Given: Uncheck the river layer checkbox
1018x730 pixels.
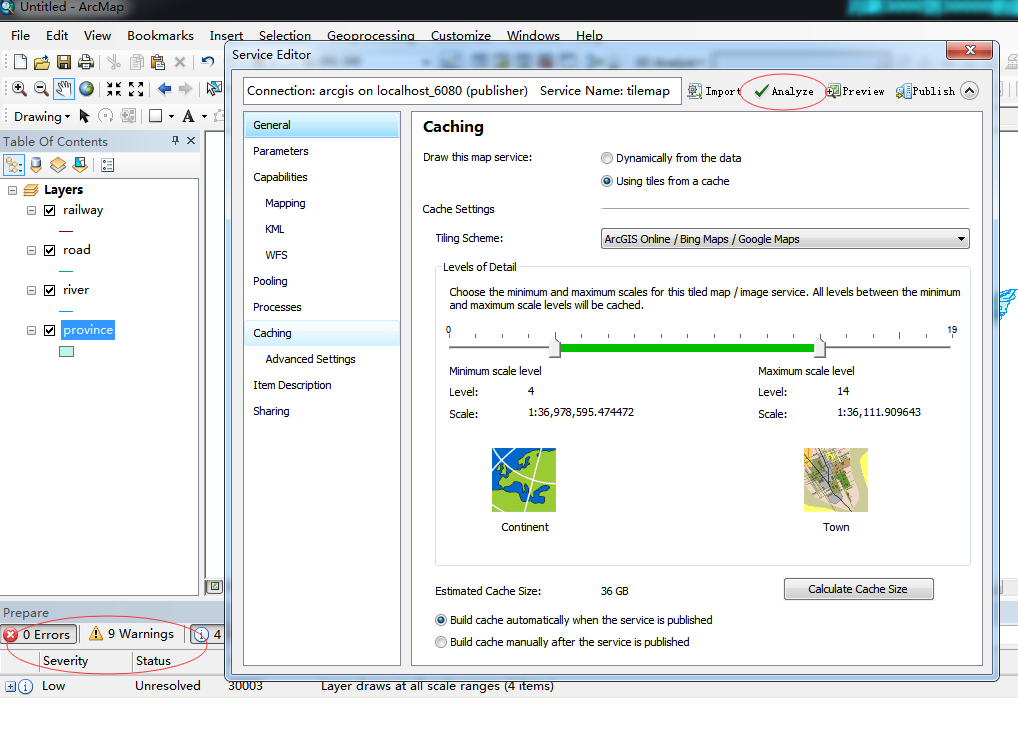Looking at the screenshot, I should pyautogui.click(x=49, y=290).
